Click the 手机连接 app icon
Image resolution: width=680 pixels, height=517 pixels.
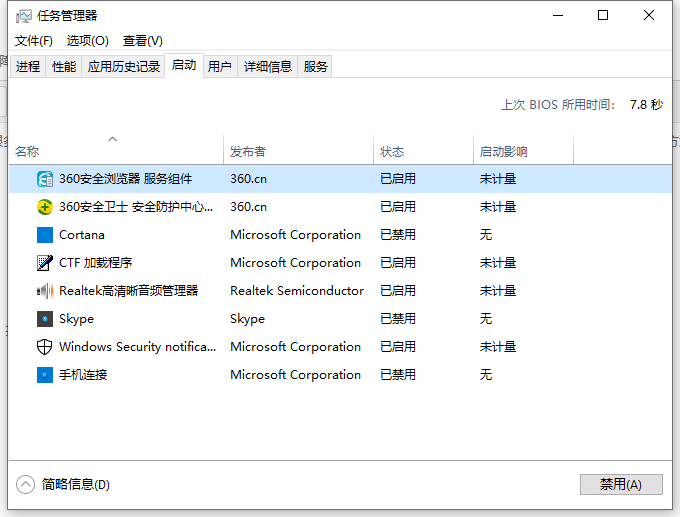coord(44,375)
